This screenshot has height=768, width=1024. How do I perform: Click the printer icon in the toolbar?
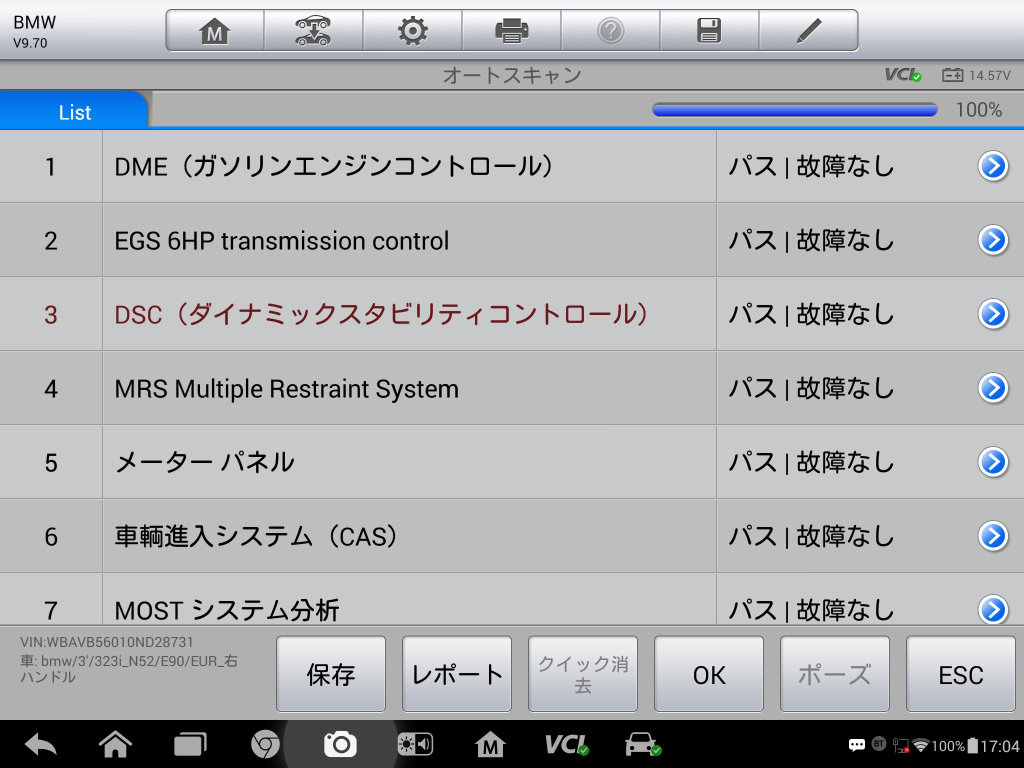(x=511, y=31)
